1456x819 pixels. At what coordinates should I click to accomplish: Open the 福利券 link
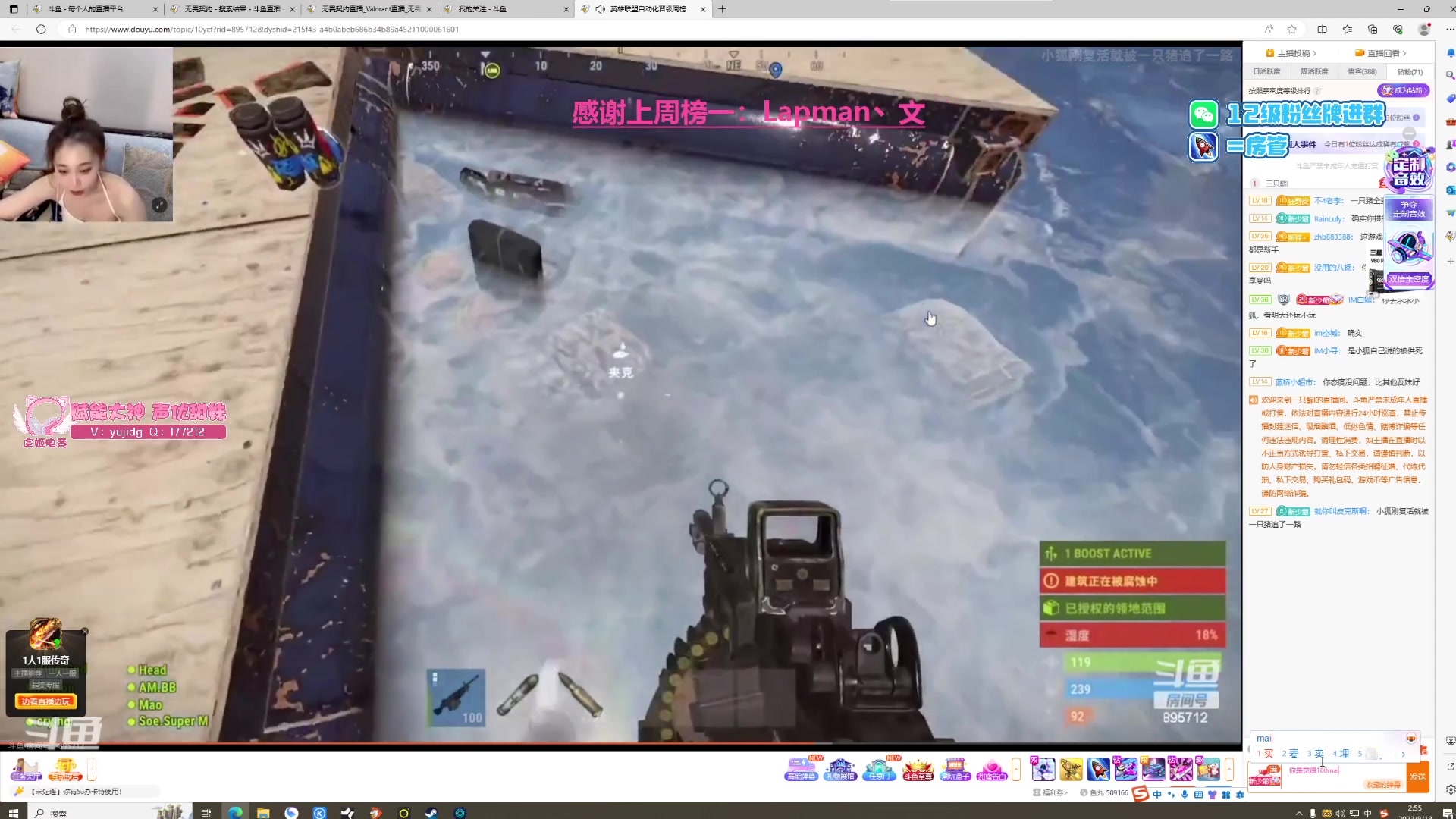[x=1050, y=793]
